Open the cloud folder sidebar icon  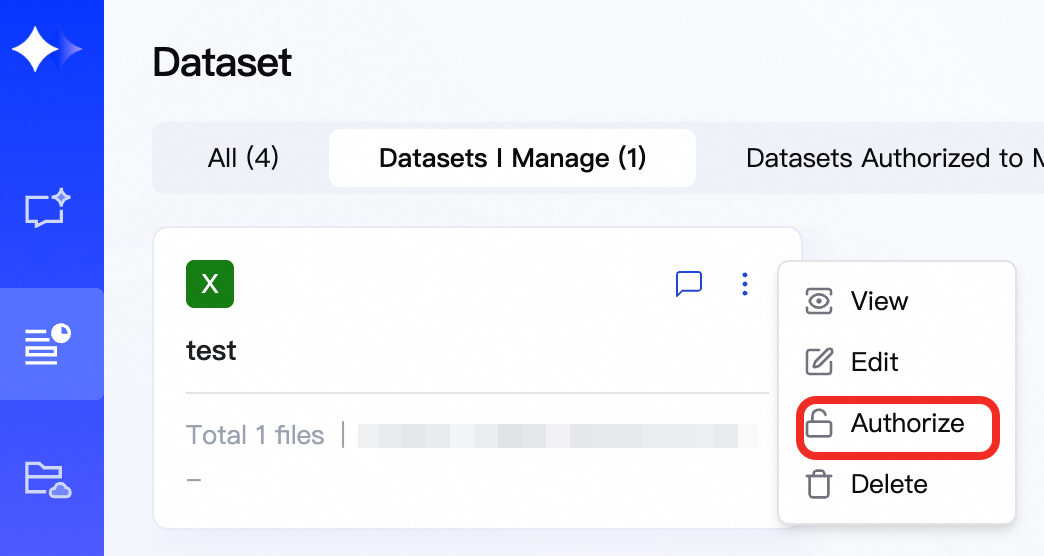47,480
